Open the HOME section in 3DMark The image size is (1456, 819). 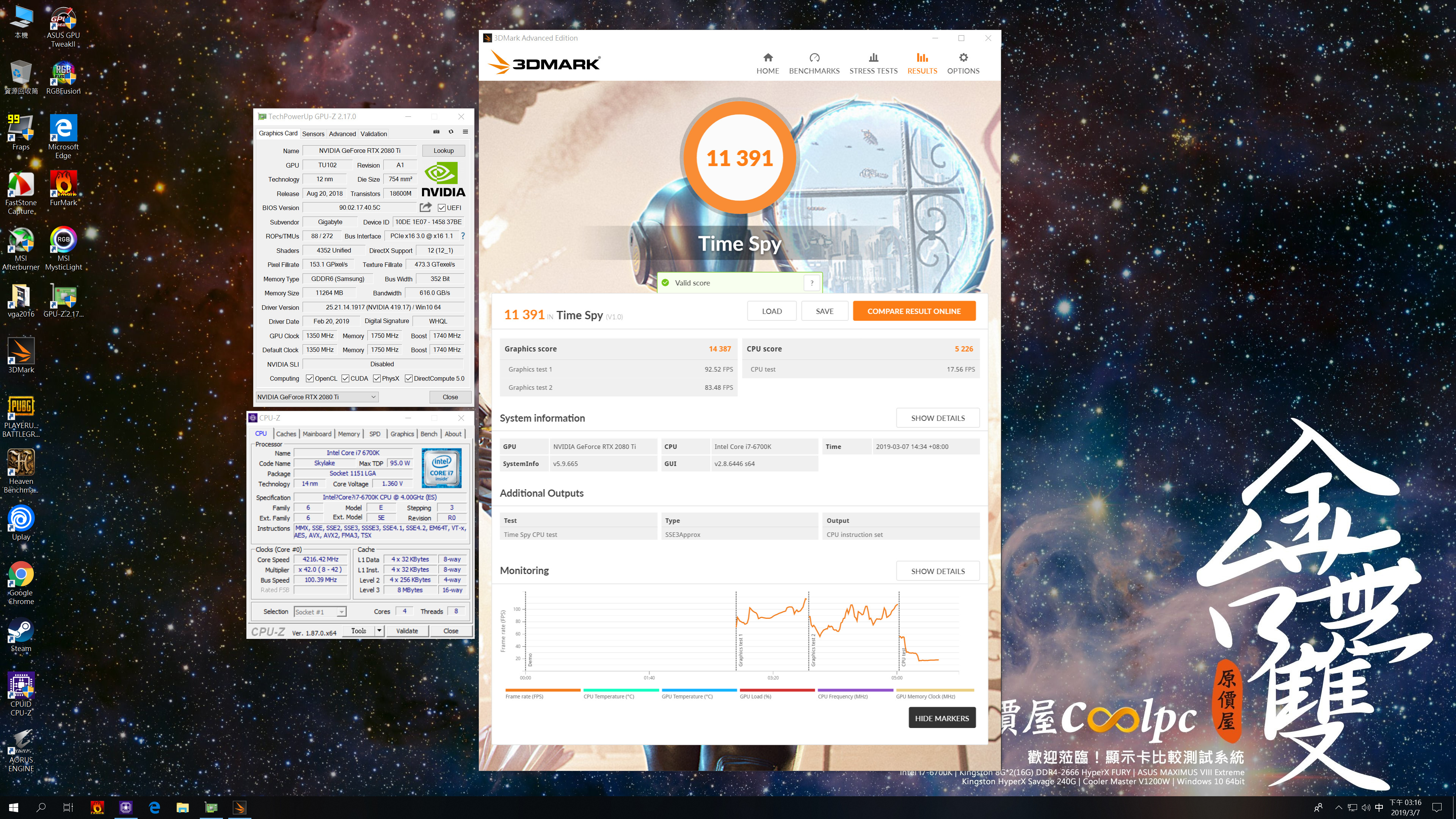coord(767,63)
